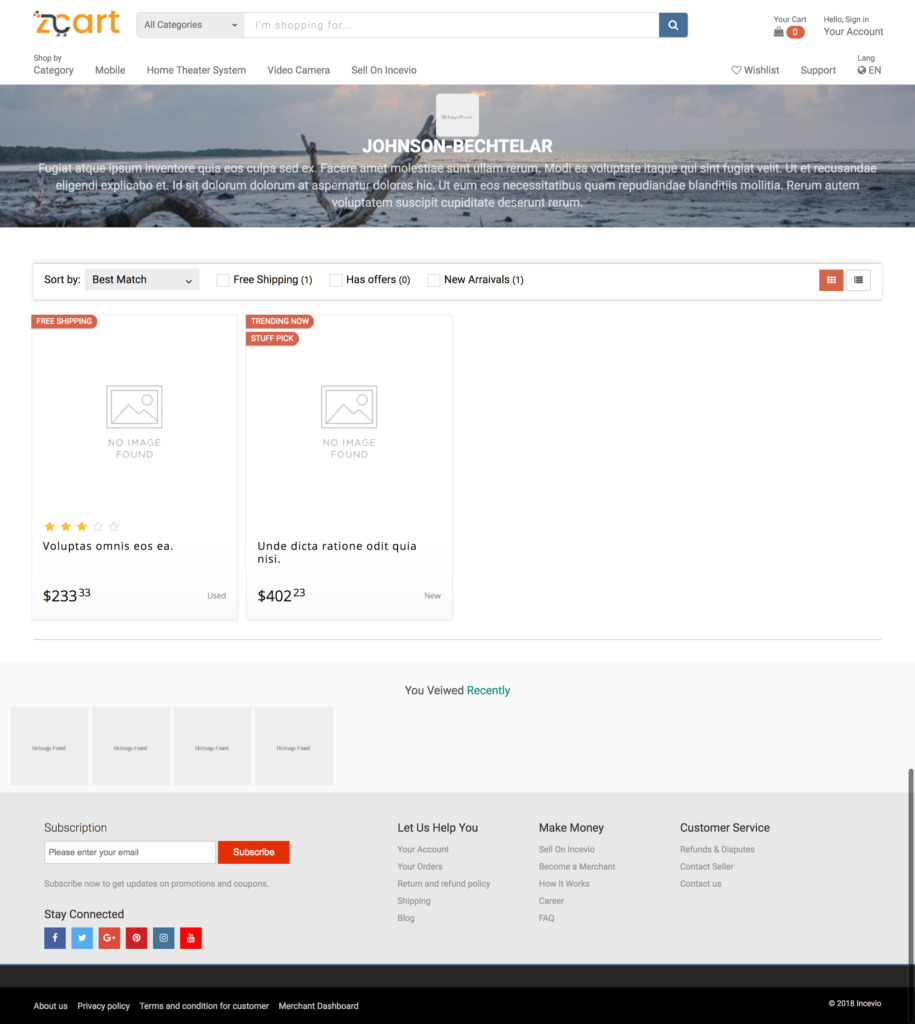Switch to list view layout

[858, 280]
